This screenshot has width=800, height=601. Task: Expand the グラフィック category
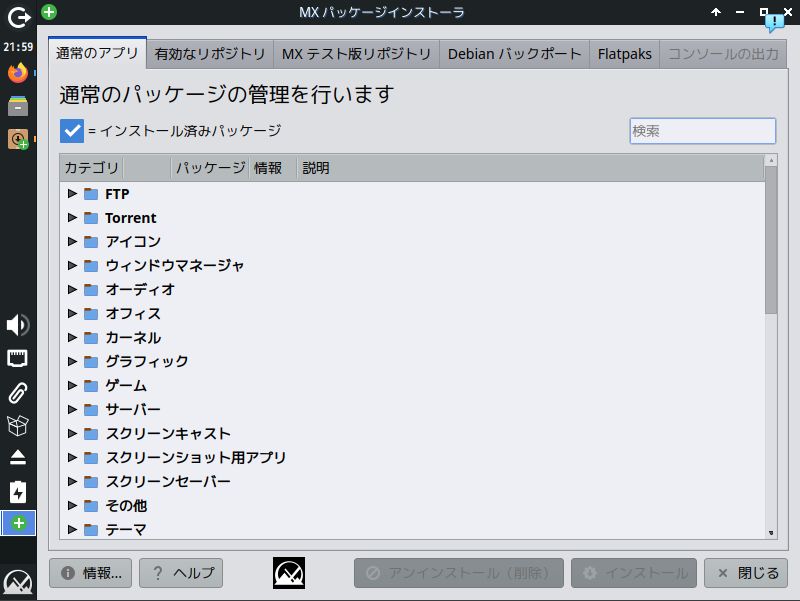(x=72, y=361)
